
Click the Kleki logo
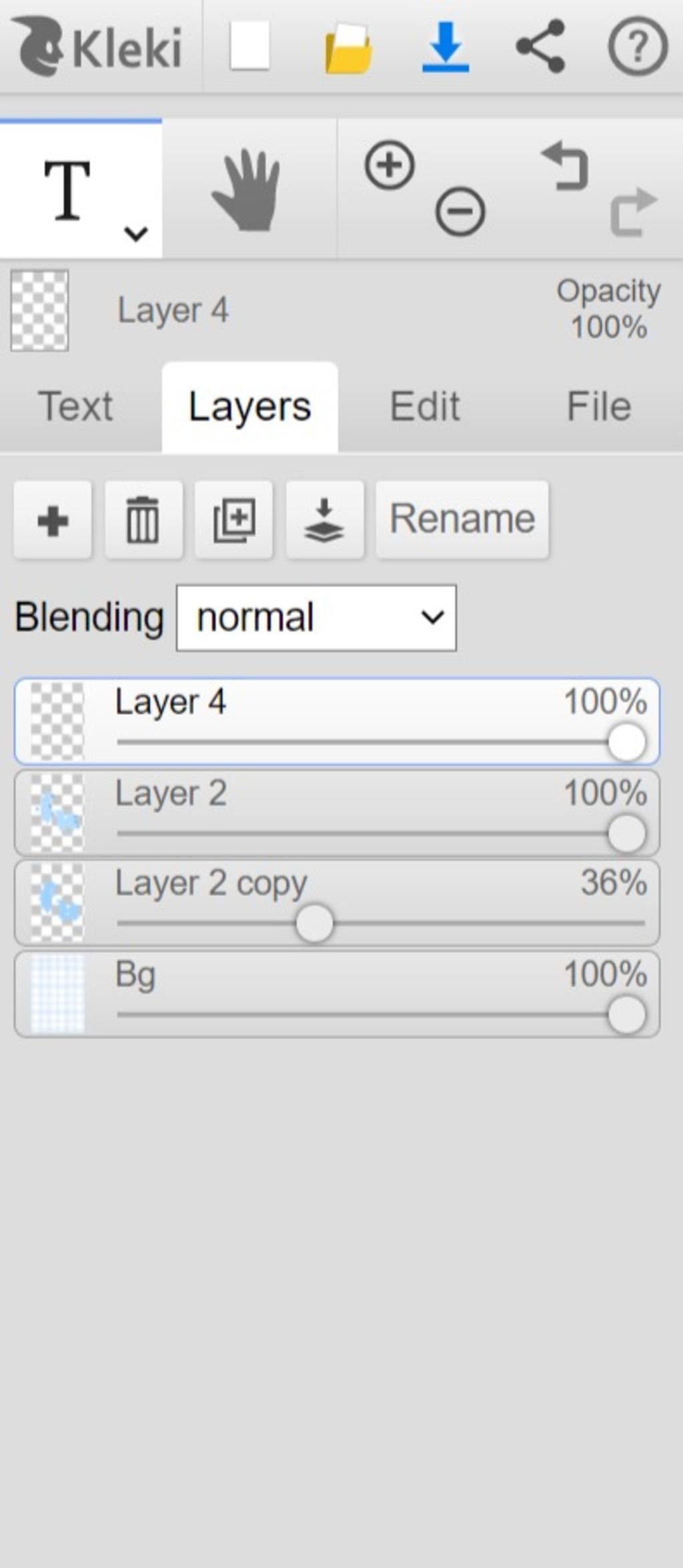98,47
